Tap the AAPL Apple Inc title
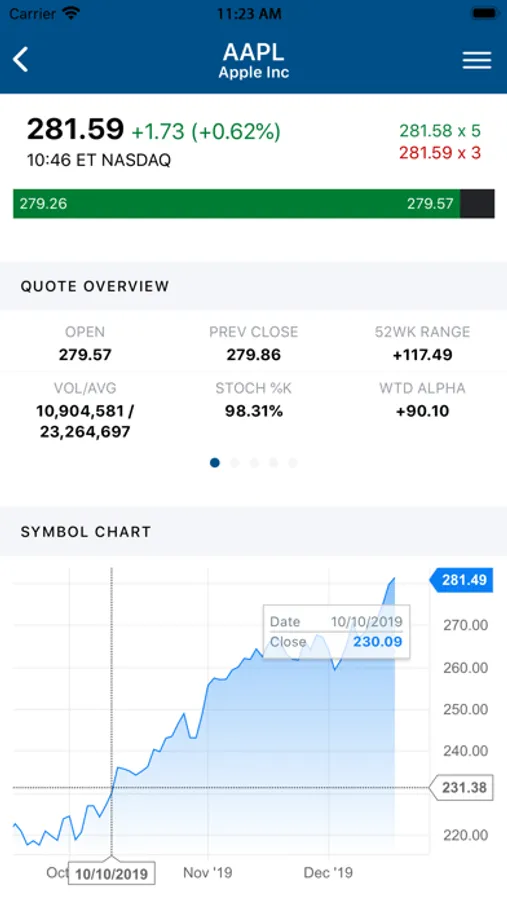 coord(253,61)
